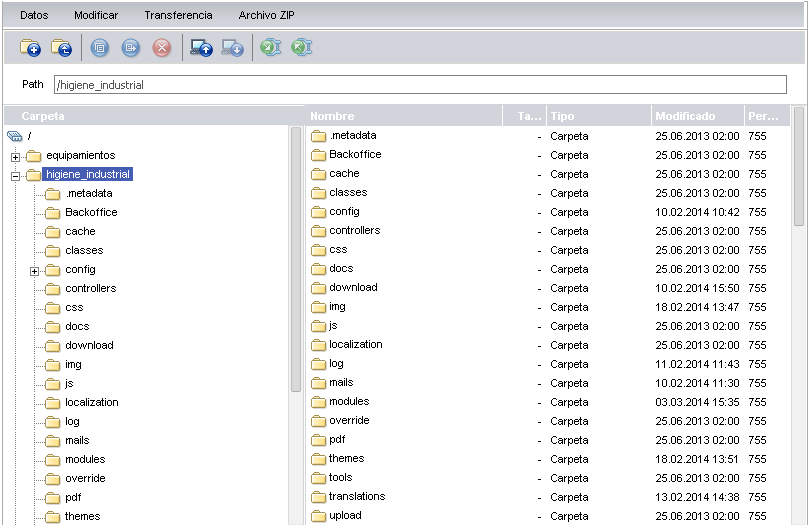Select override in the folder tree
811x525 pixels.
point(85,478)
